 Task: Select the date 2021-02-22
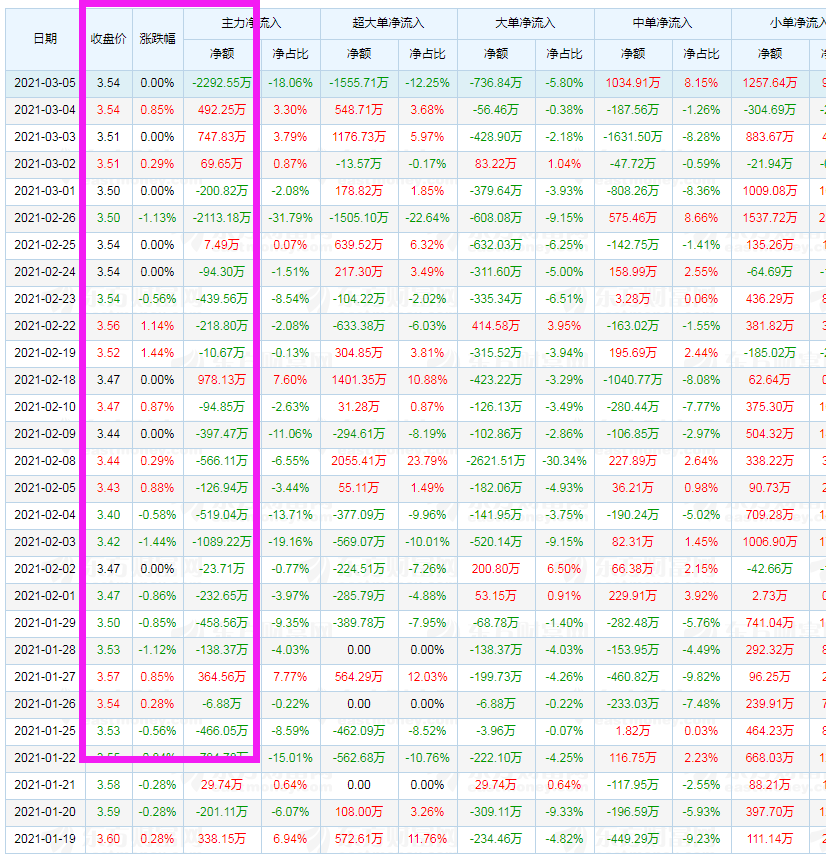(x=45, y=326)
